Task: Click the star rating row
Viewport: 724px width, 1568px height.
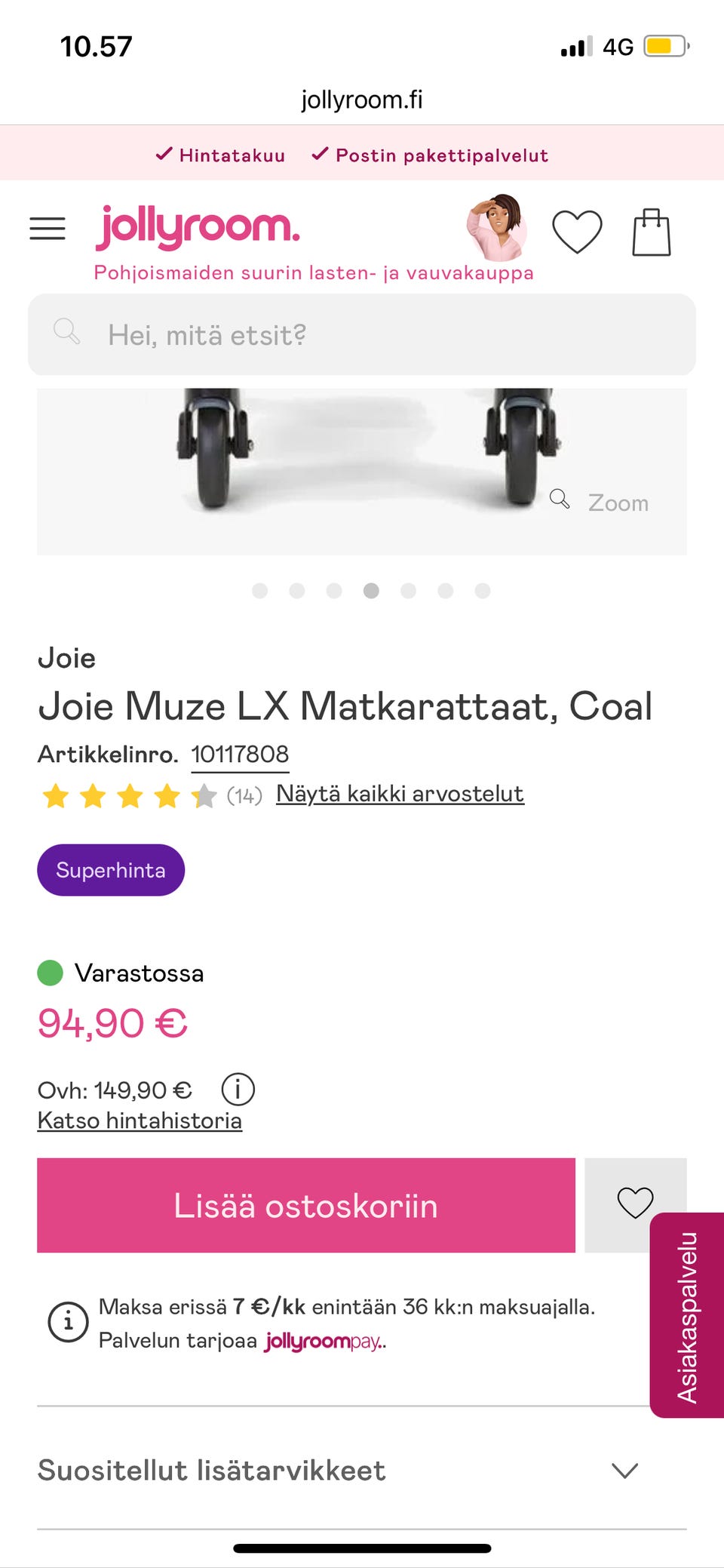Action: click(x=130, y=796)
